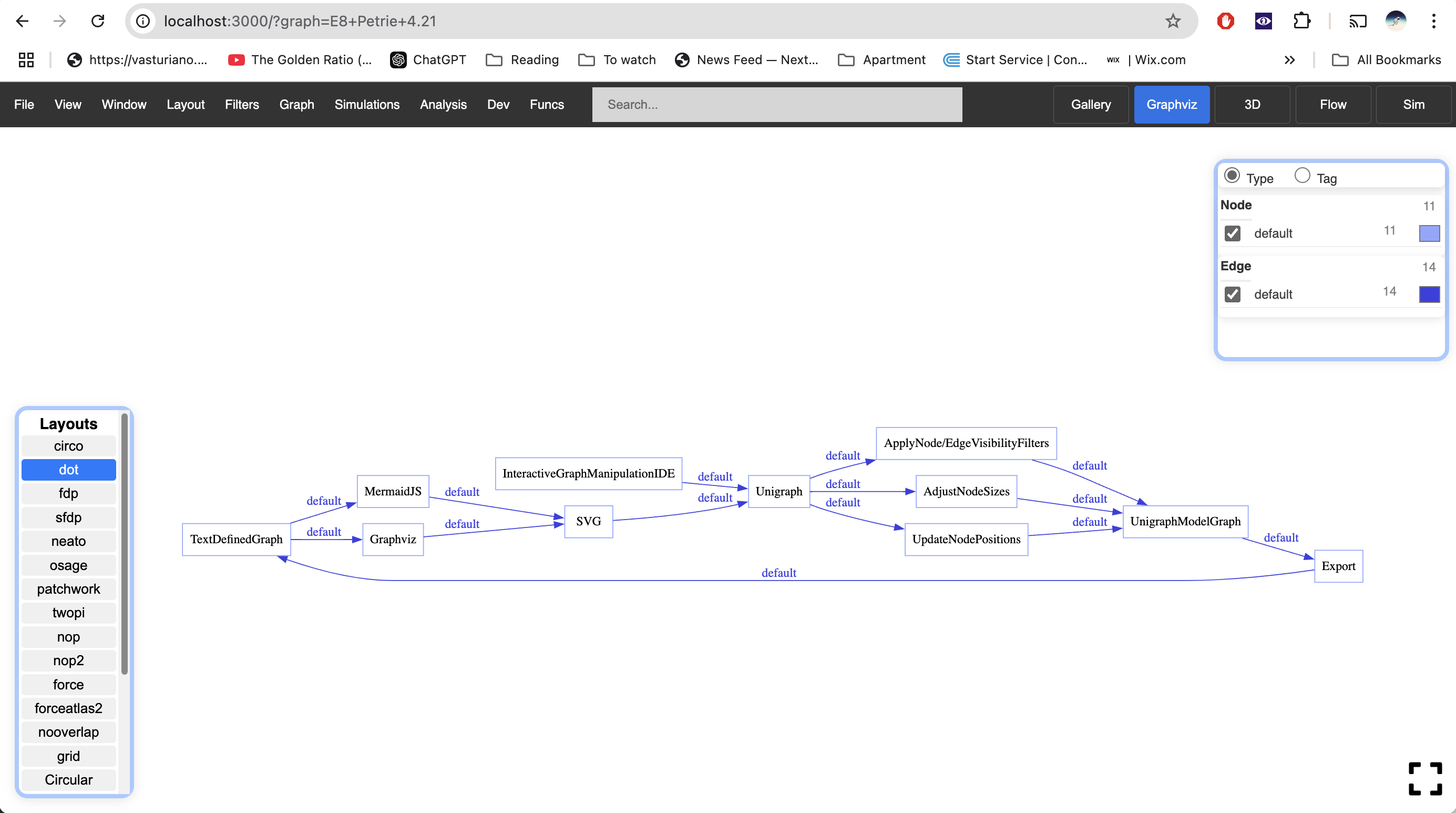Viewport: 1456px width, 813px height.
Task: Select the Export node
Action: click(x=1338, y=566)
